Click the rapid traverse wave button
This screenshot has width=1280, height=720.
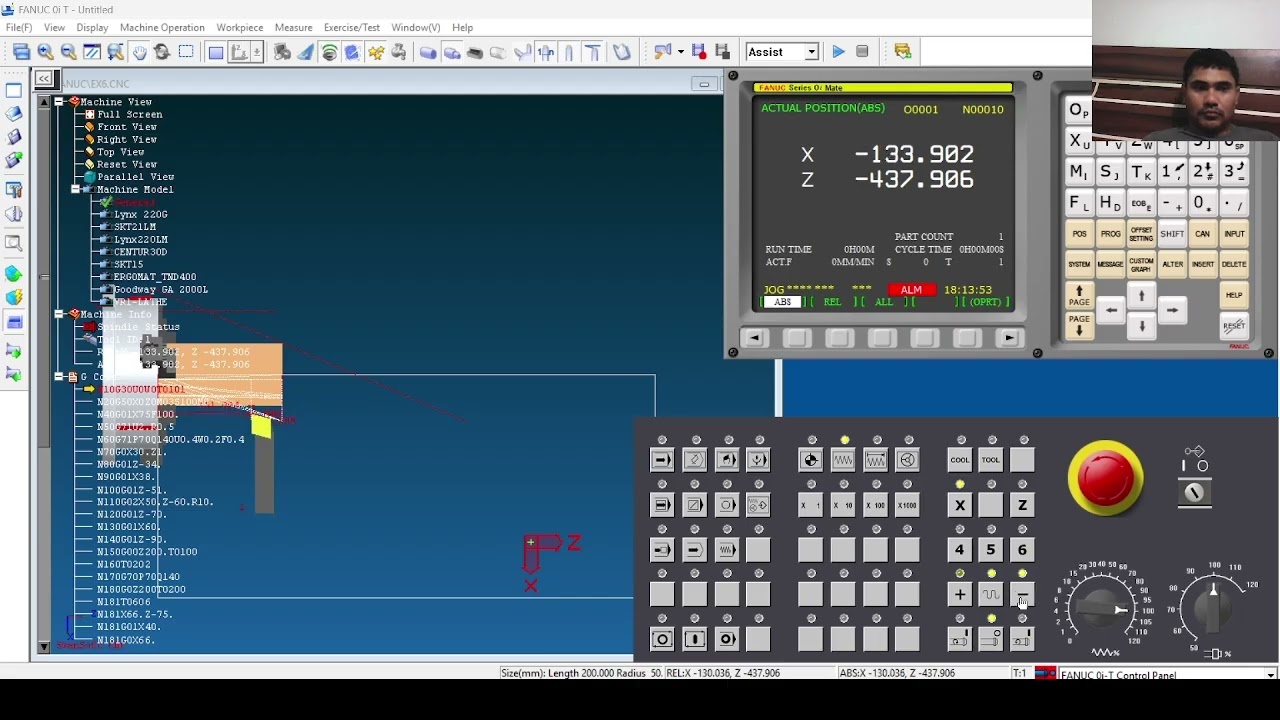point(990,595)
